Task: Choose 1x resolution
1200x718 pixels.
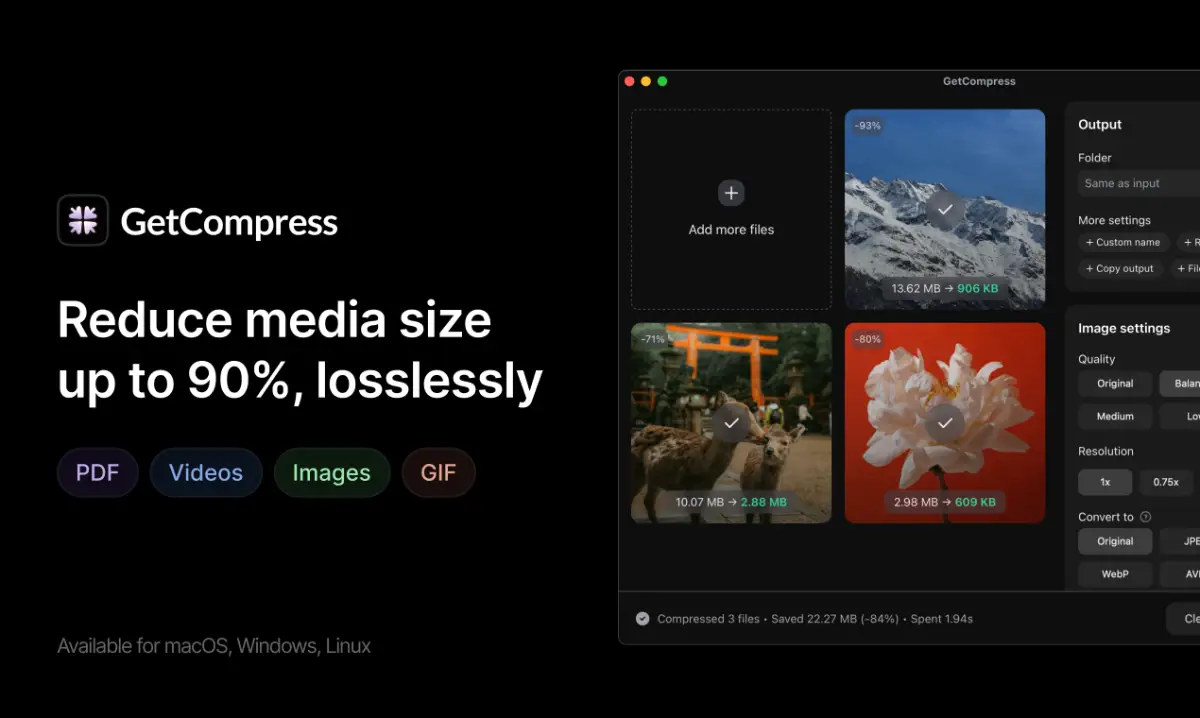Action: pyautogui.click(x=1105, y=482)
